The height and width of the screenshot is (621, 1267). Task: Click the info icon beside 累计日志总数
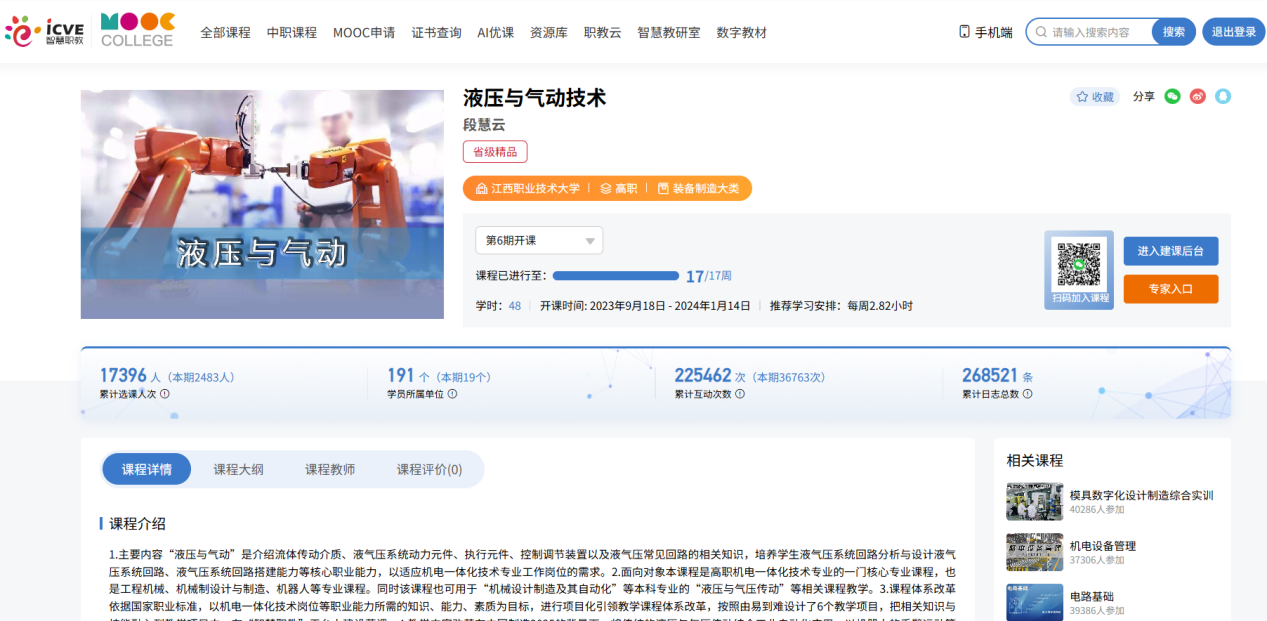point(1027,394)
